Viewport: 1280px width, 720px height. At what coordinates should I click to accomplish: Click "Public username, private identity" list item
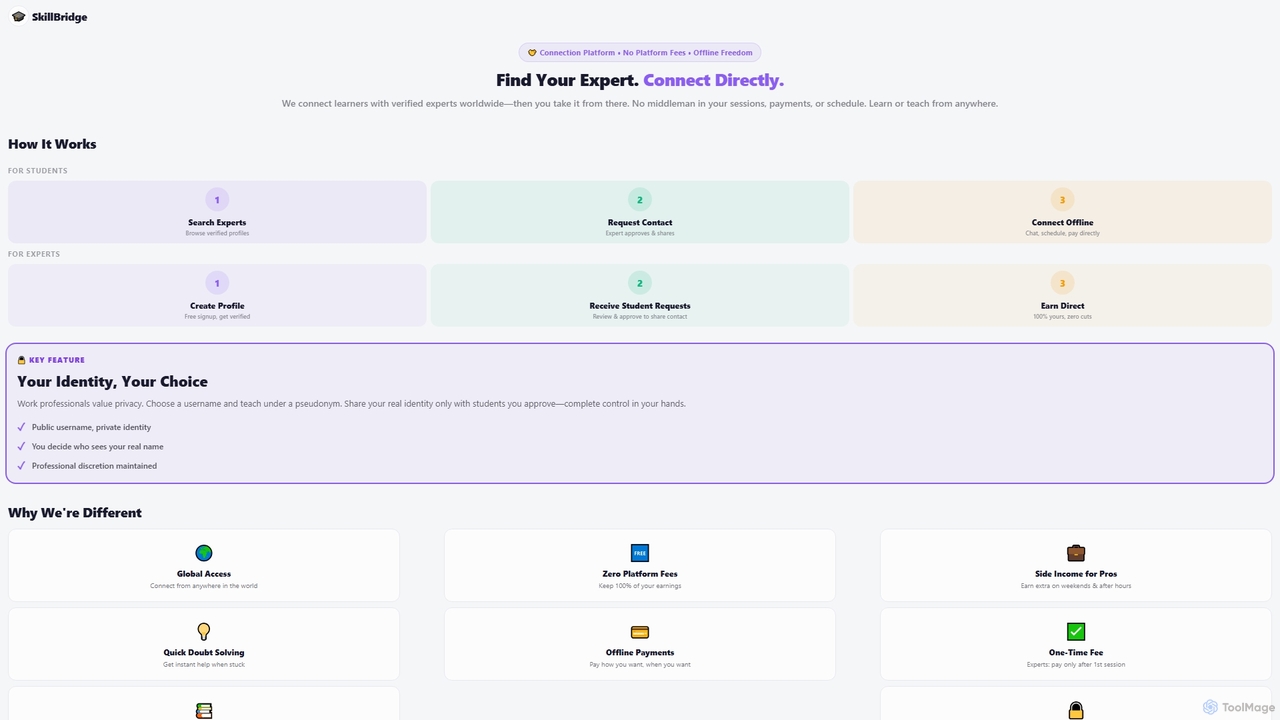click(91, 427)
